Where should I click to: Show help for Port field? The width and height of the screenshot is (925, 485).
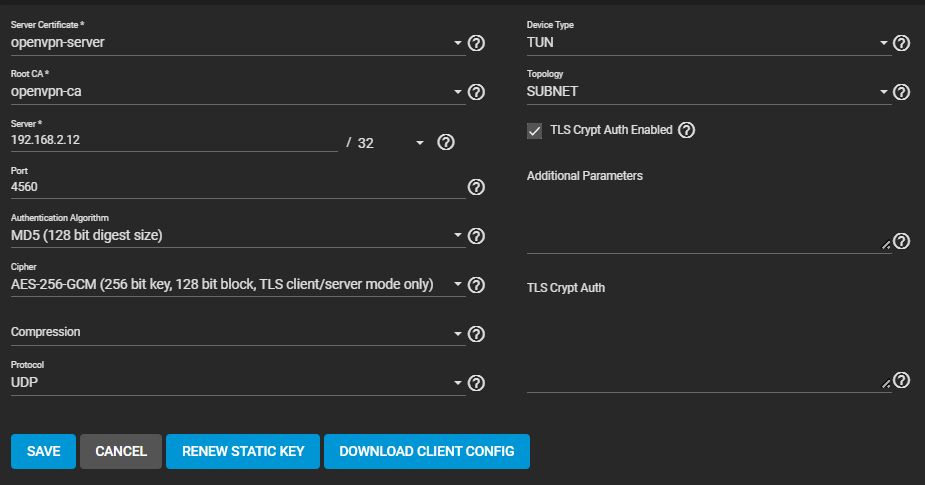pyautogui.click(x=477, y=187)
